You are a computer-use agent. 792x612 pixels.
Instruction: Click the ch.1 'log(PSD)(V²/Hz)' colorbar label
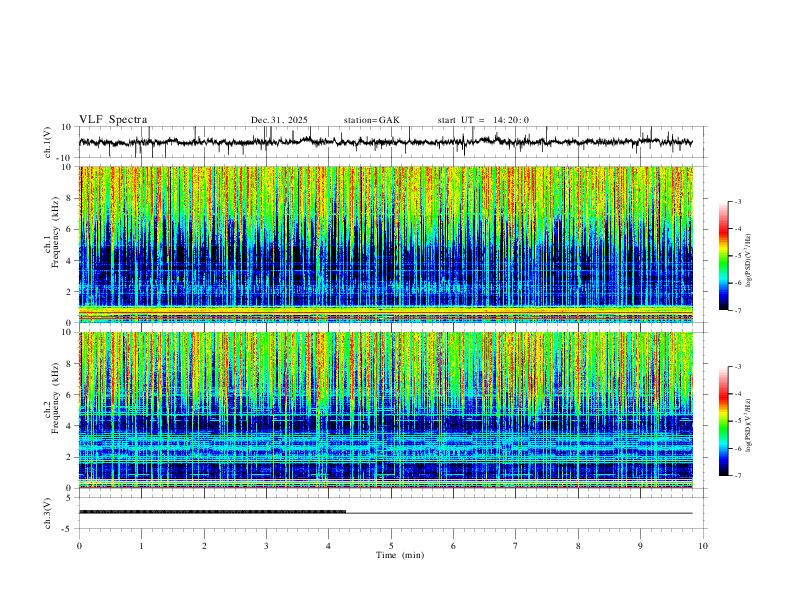click(x=749, y=261)
